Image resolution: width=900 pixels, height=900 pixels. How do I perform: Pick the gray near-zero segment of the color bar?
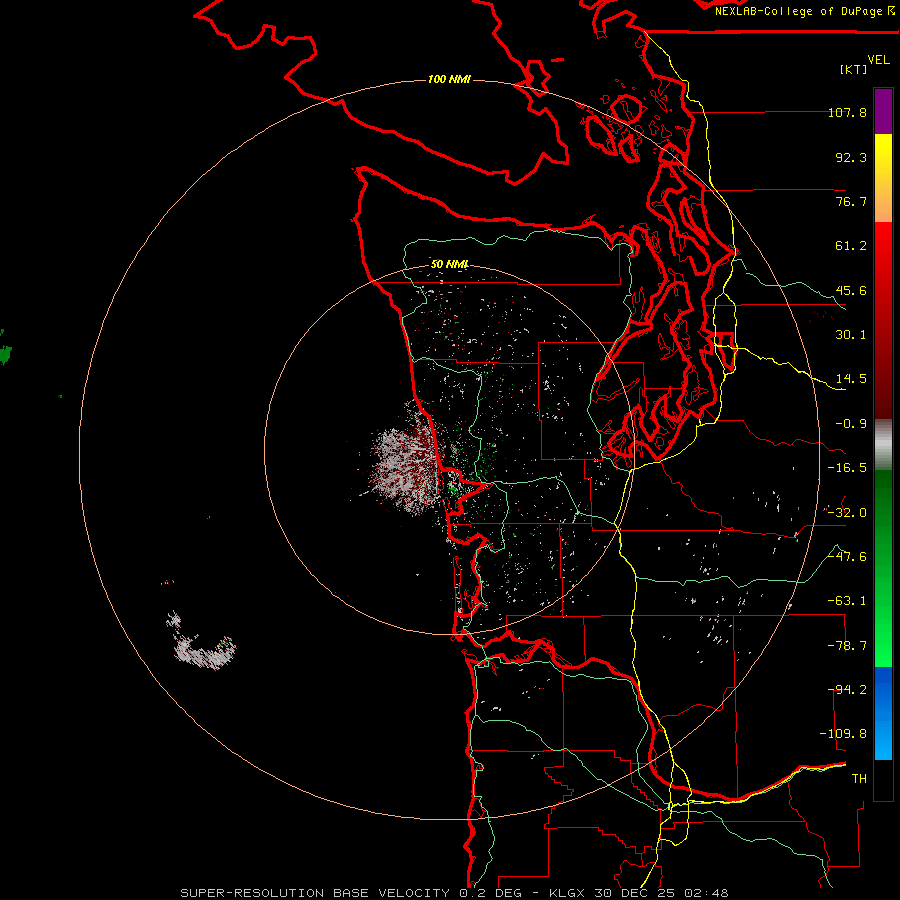pos(883,444)
